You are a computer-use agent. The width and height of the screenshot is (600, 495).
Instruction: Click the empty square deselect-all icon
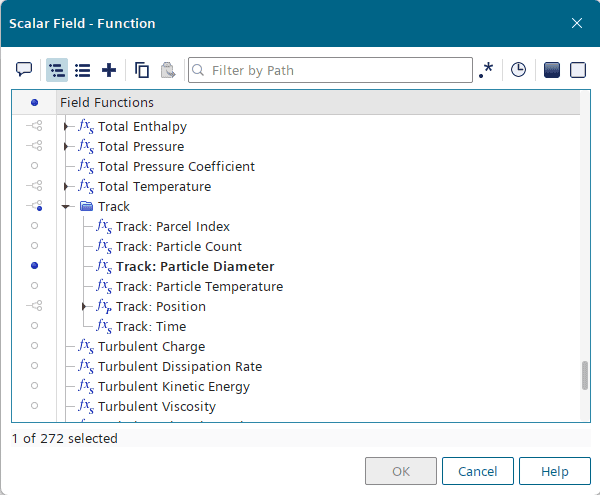pyautogui.click(x=577, y=70)
